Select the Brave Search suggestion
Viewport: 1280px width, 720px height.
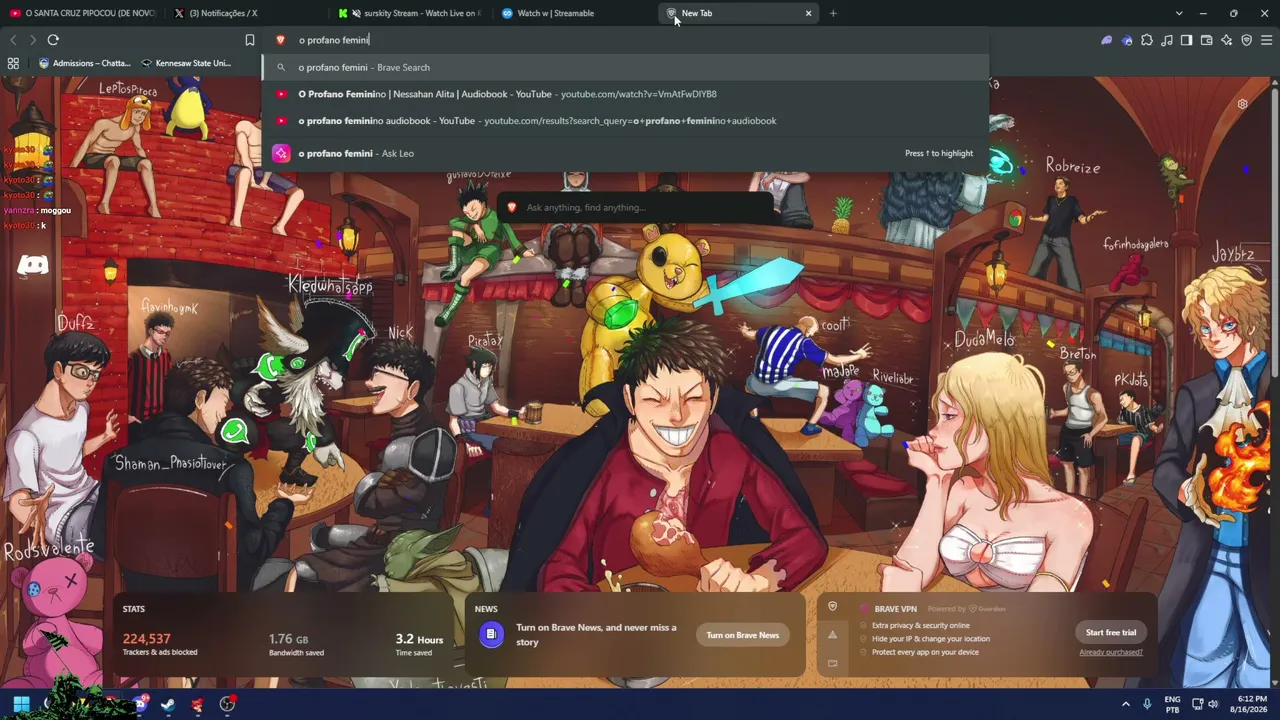click(x=626, y=67)
